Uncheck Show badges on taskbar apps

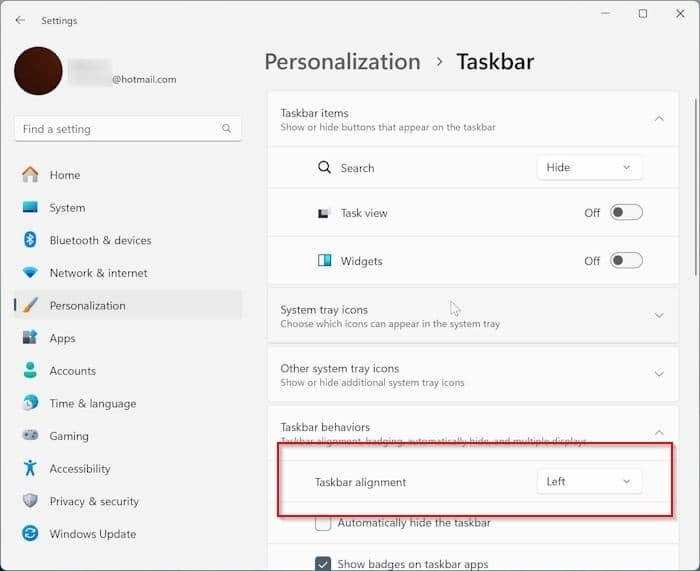tap(323, 564)
